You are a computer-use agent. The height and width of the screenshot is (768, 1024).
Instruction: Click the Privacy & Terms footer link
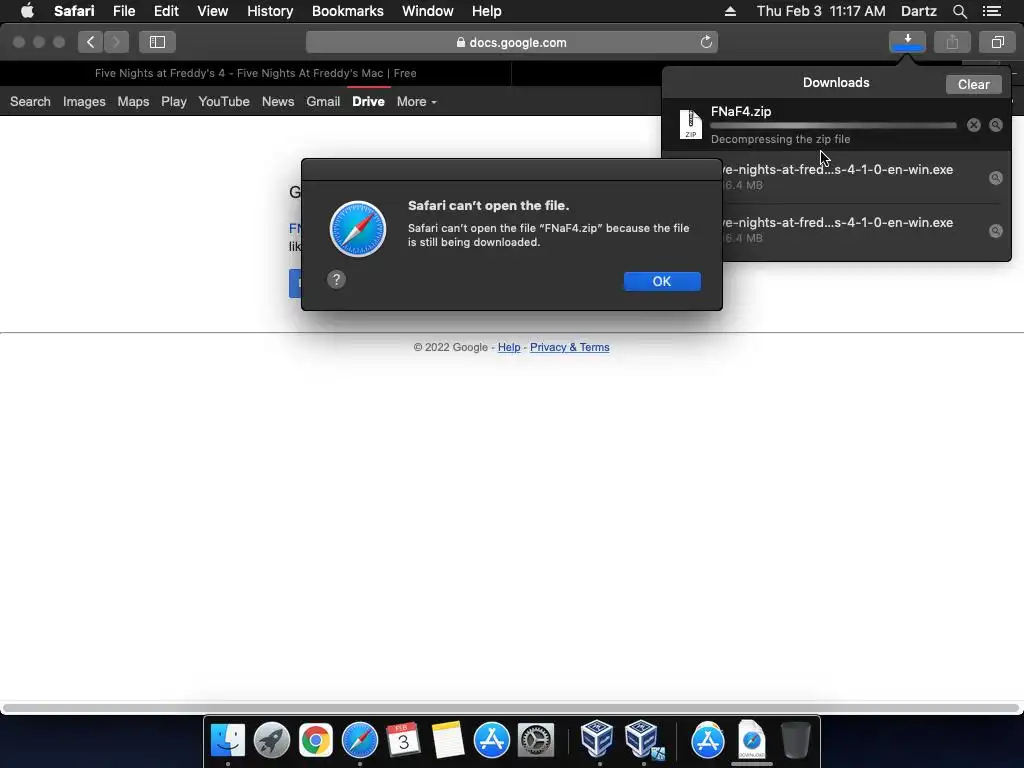tap(569, 347)
